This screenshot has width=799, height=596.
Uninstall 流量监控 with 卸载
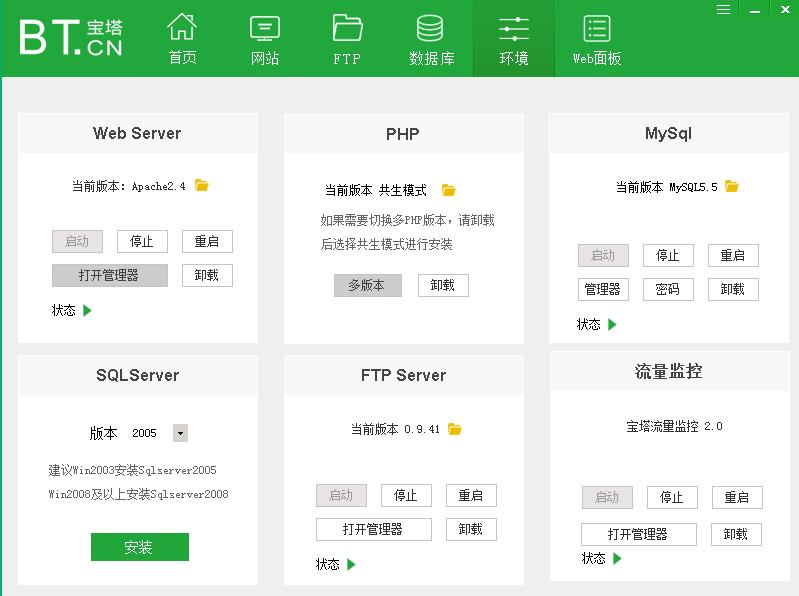coord(736,534)
